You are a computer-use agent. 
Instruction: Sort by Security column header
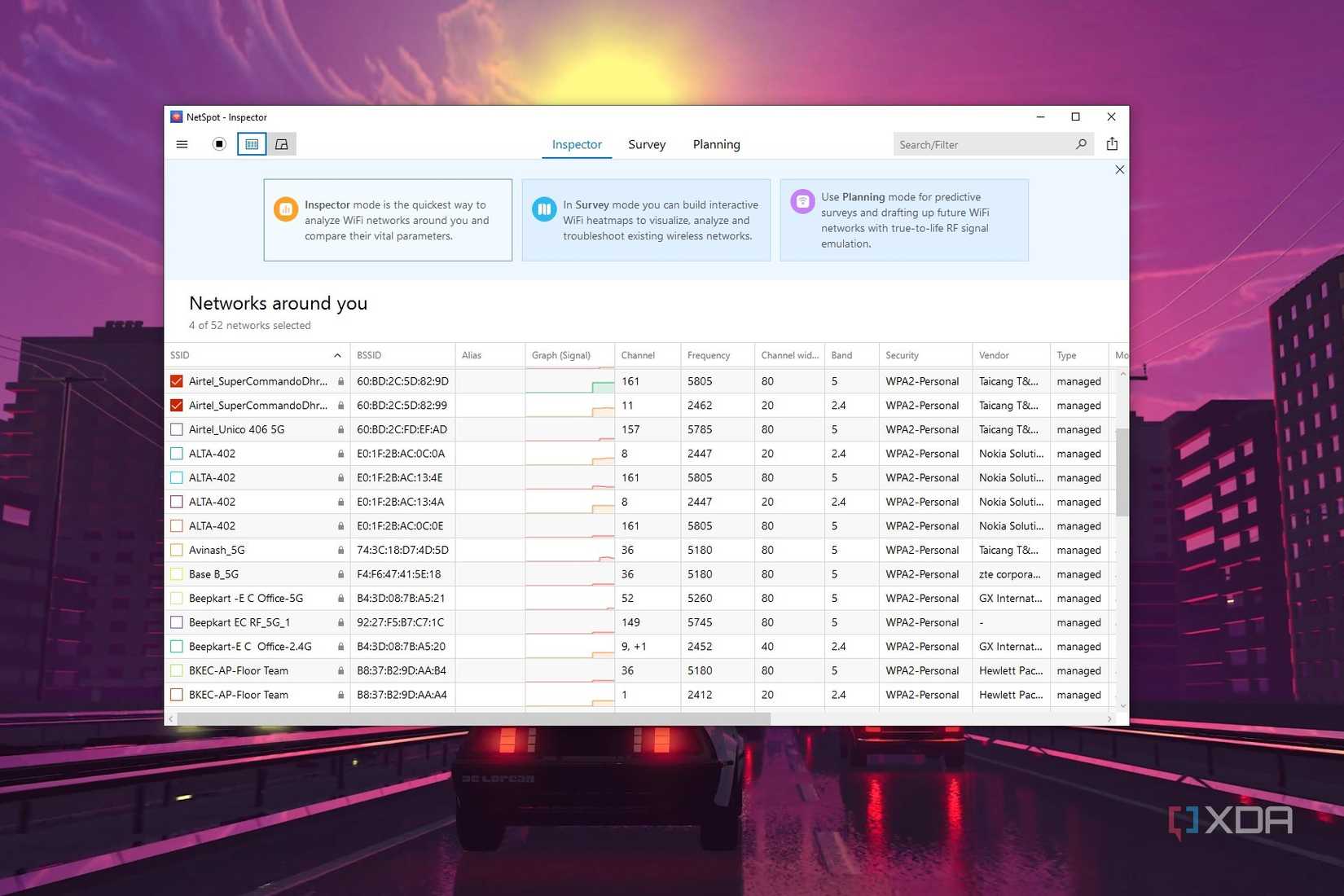[902, 355]
